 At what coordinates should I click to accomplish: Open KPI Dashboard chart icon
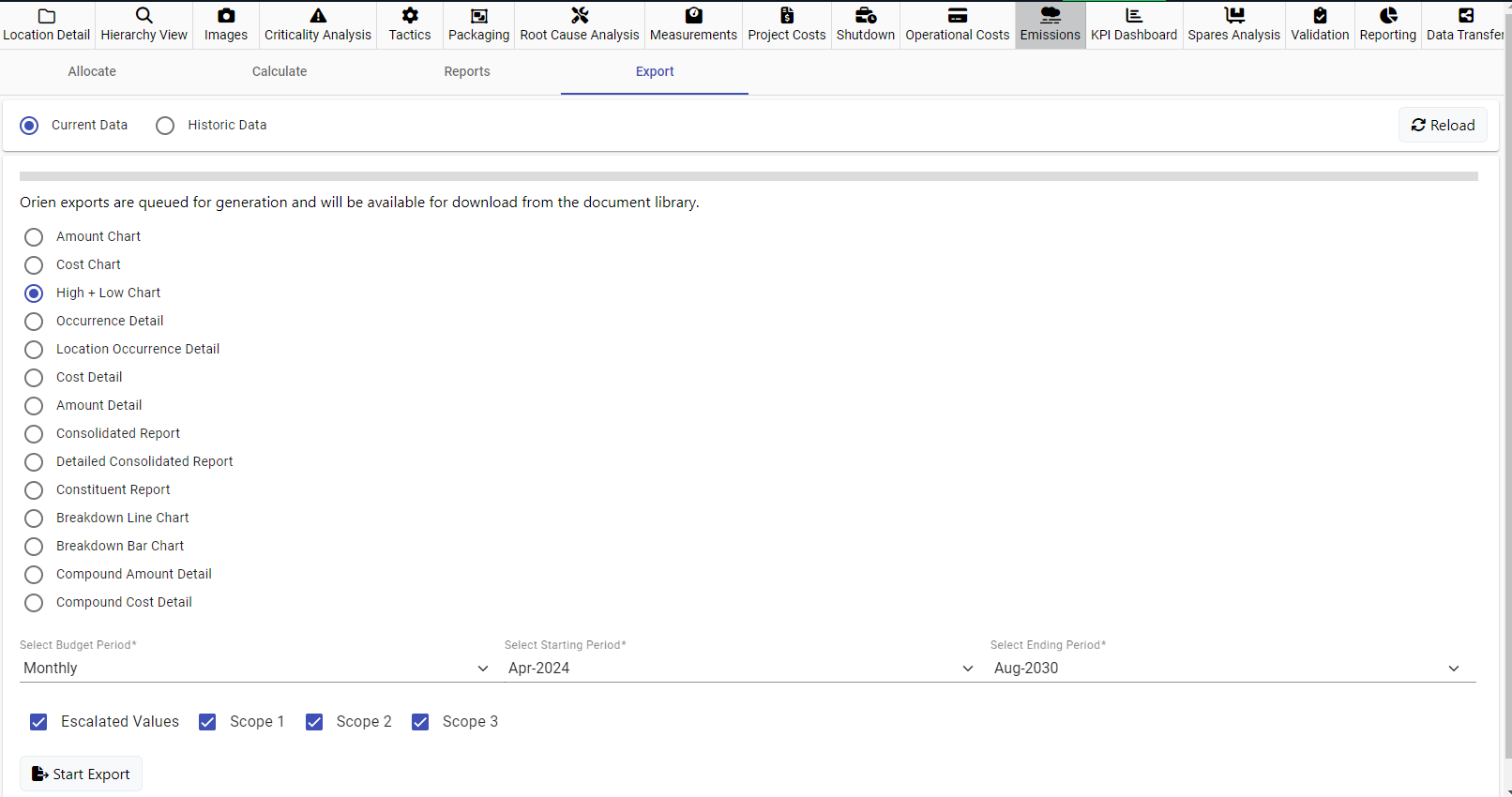click(1134, 16)
